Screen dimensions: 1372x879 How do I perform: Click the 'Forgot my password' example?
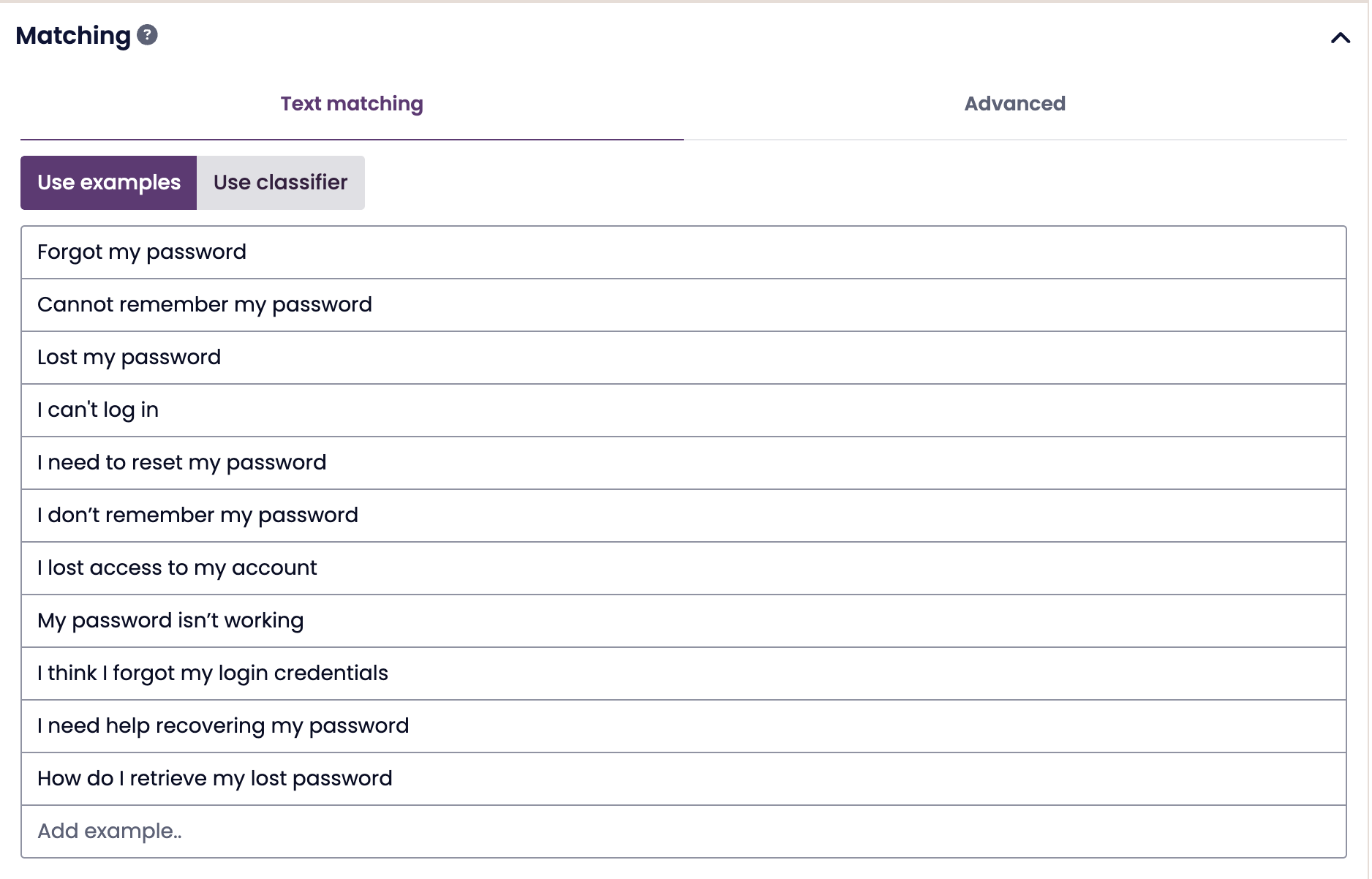pos(142,252)
